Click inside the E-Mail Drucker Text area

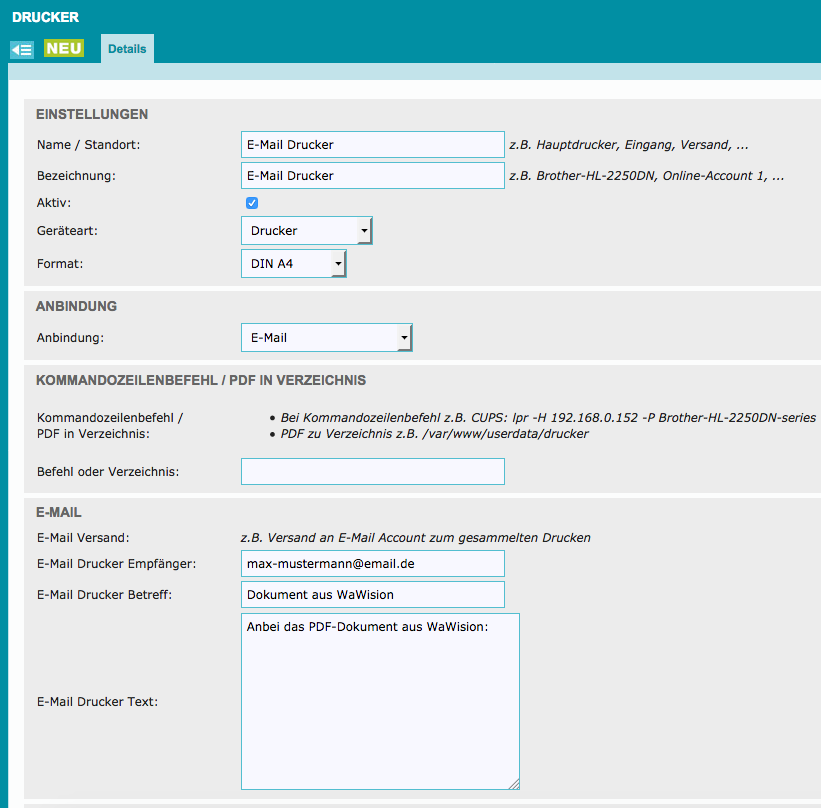tap(380, 700)
